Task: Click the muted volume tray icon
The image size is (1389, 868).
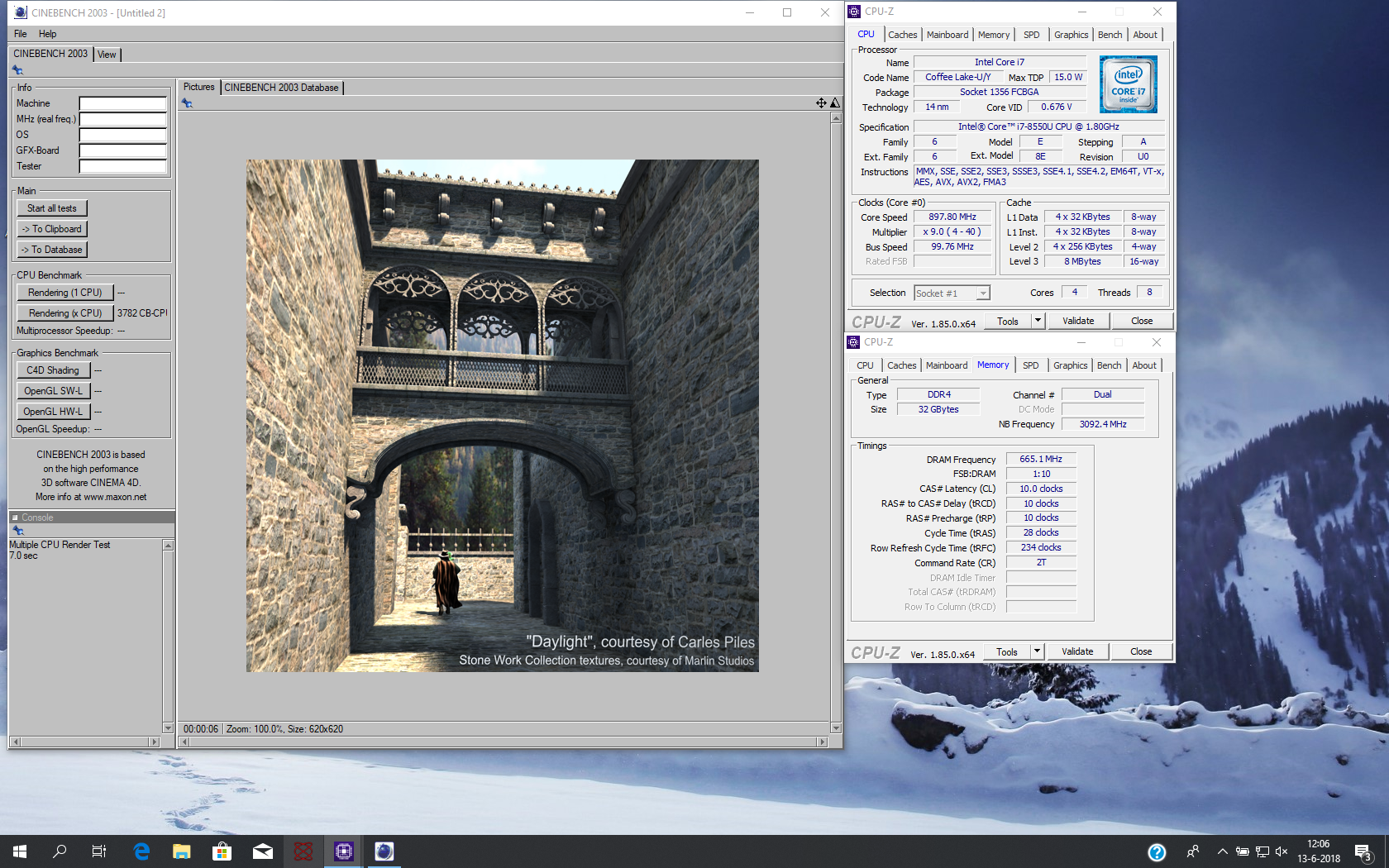Action: 1282,851
